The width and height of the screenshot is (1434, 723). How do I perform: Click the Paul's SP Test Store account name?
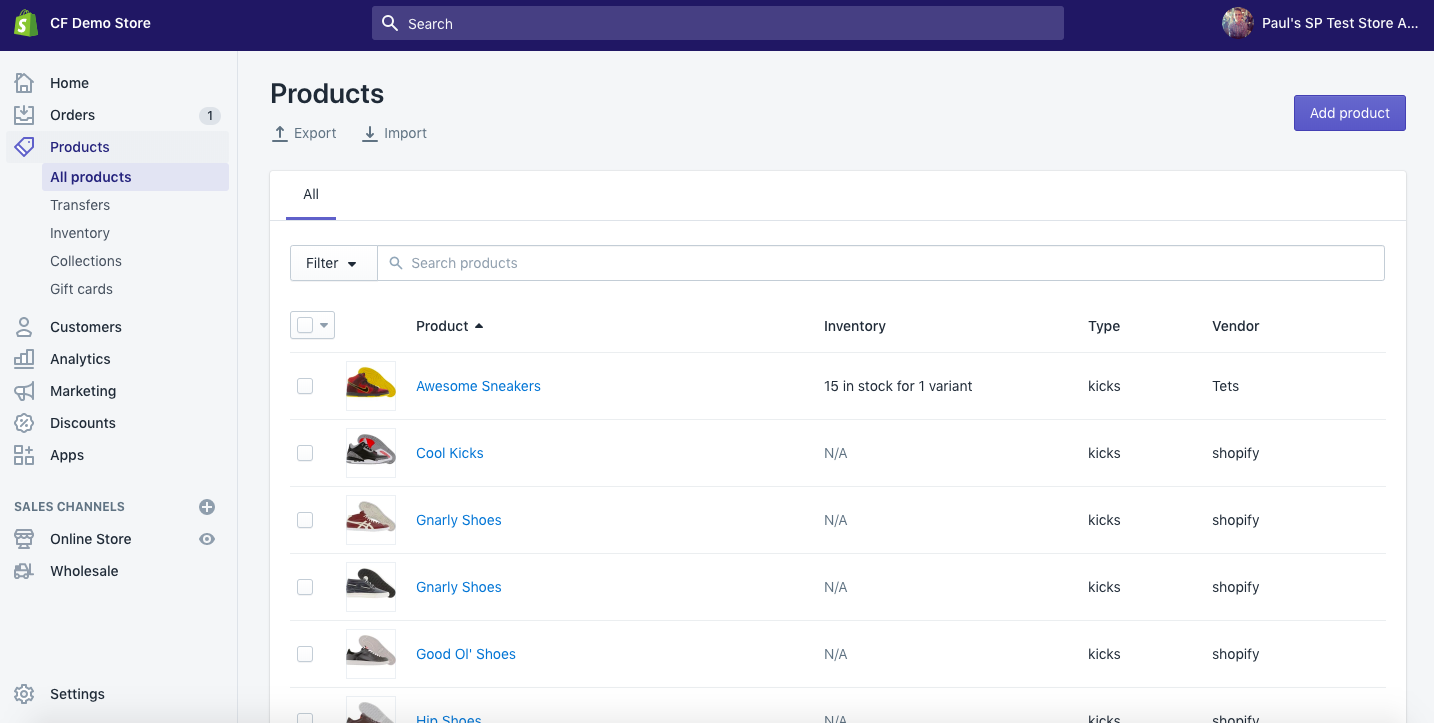coord(1340,23)
